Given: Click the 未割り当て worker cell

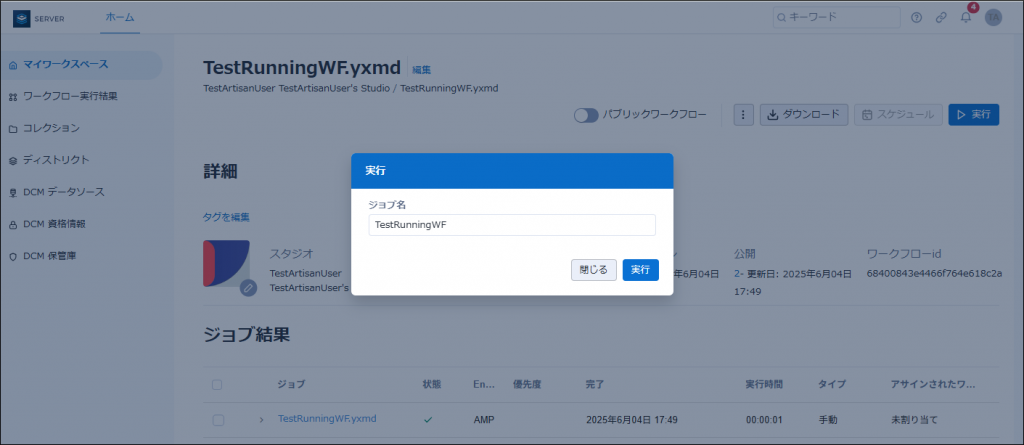Looking at the screenshot, I should [914, 420].
